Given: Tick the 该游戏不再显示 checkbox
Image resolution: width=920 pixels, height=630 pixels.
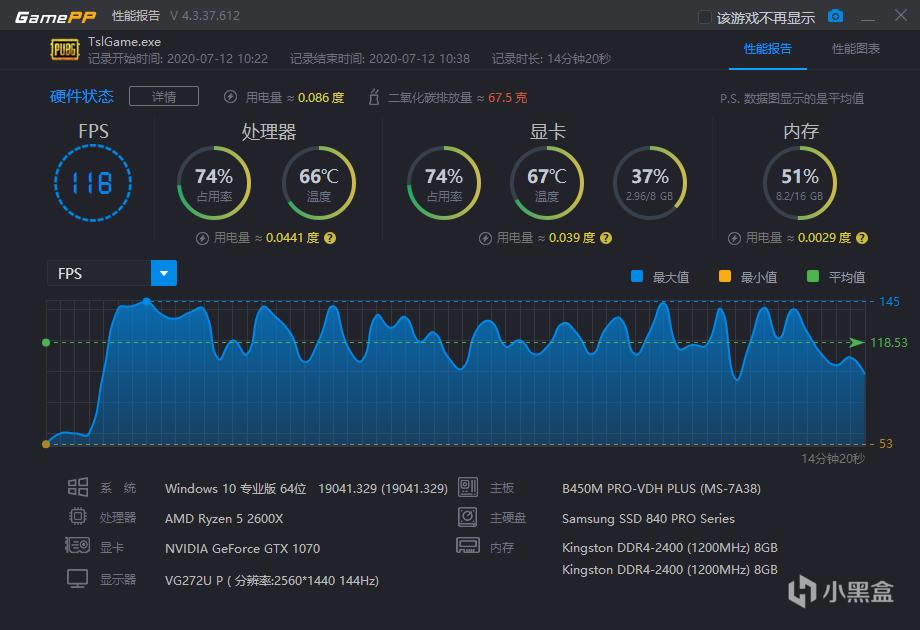Looking at the screenshot, I should pyautogui.click(x=705, y=17).
